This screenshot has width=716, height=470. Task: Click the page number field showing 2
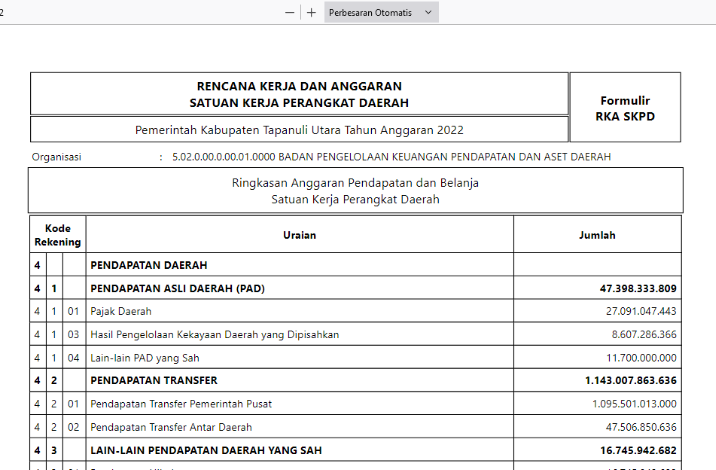[x=5, y=12]
